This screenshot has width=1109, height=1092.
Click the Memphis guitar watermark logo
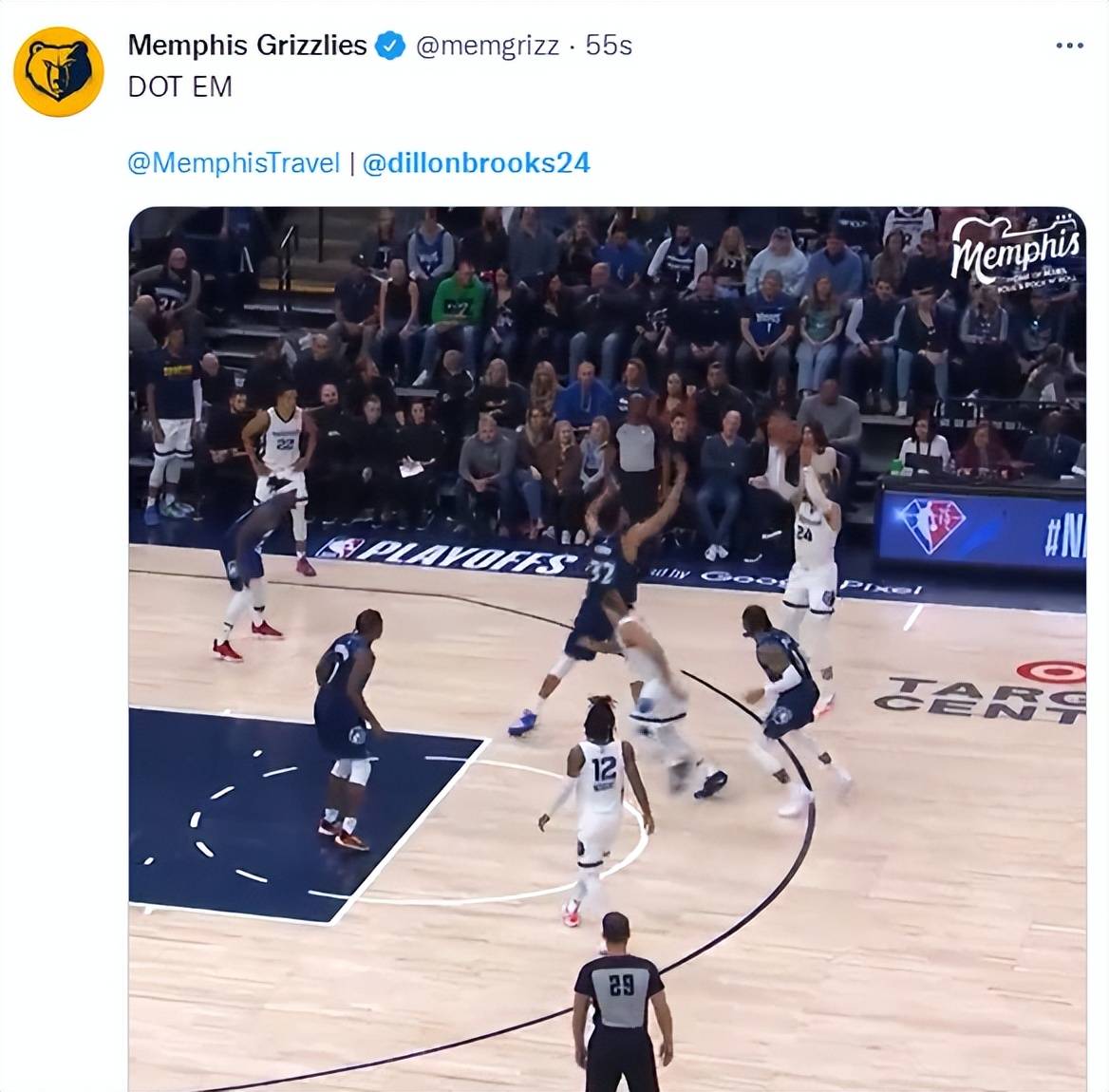pyautogui.click(x=1016, y=252)
